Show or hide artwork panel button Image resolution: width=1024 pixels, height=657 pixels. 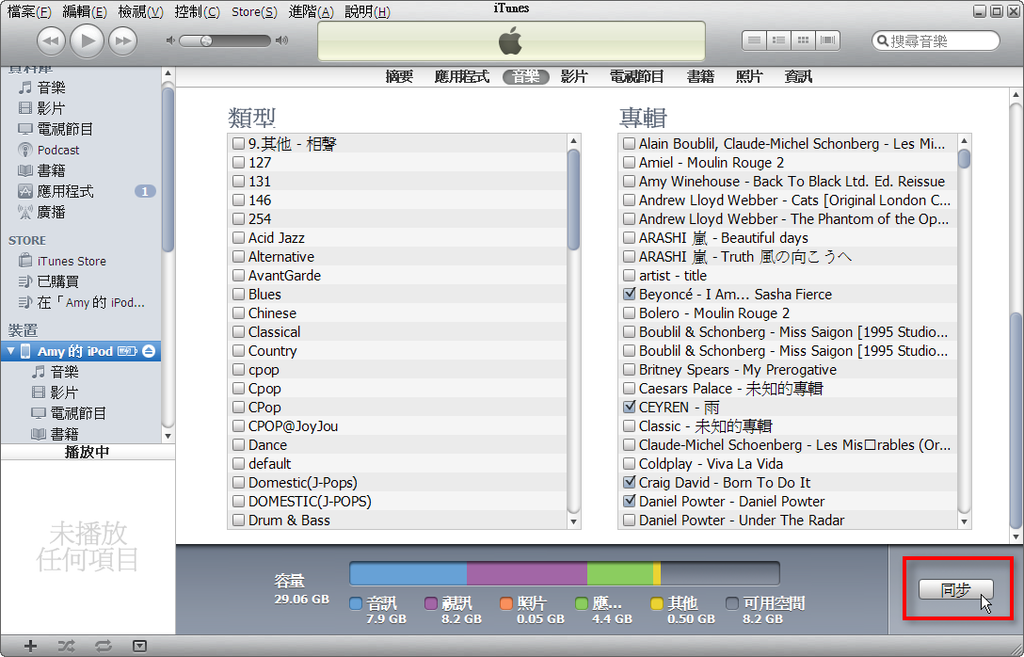(140, 646)
